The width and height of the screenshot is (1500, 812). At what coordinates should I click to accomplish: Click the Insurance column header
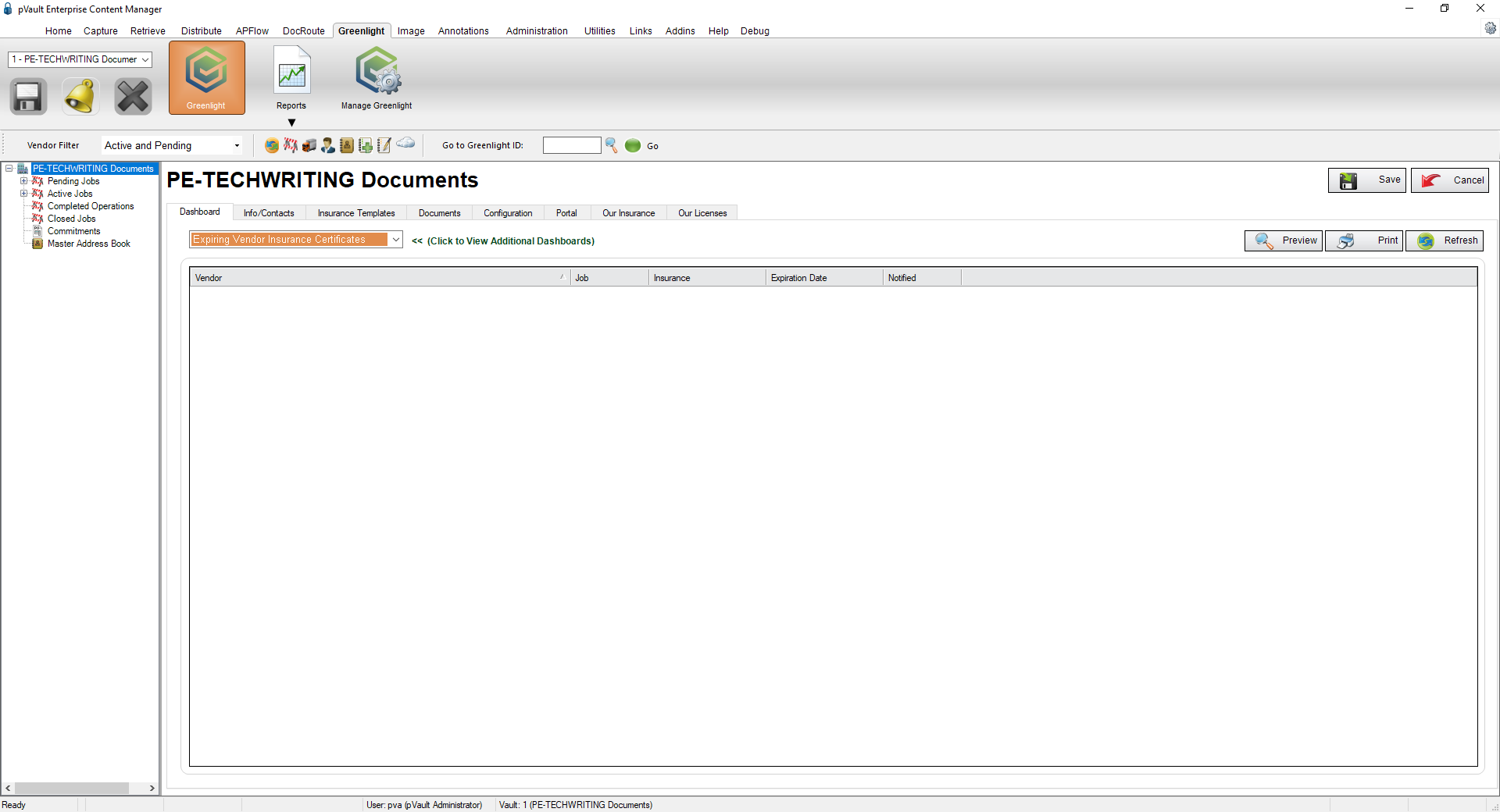coord(707,278)
